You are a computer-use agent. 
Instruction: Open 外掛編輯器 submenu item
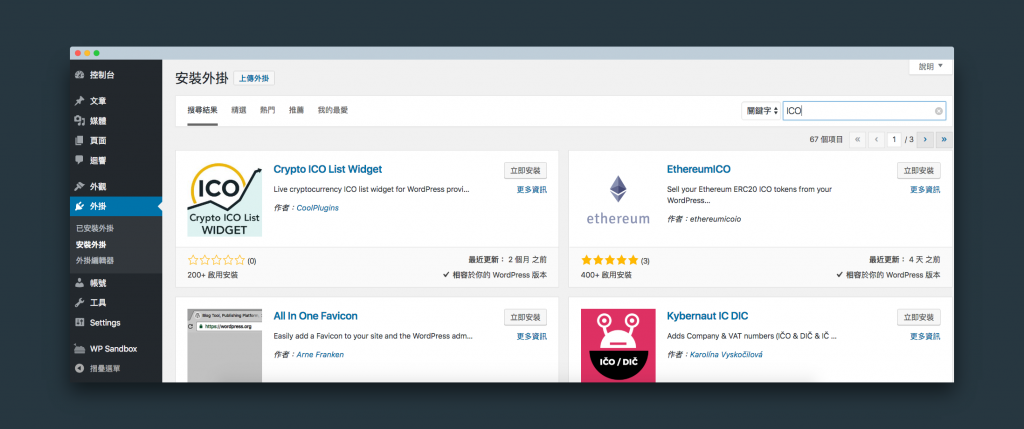point(95,261)
